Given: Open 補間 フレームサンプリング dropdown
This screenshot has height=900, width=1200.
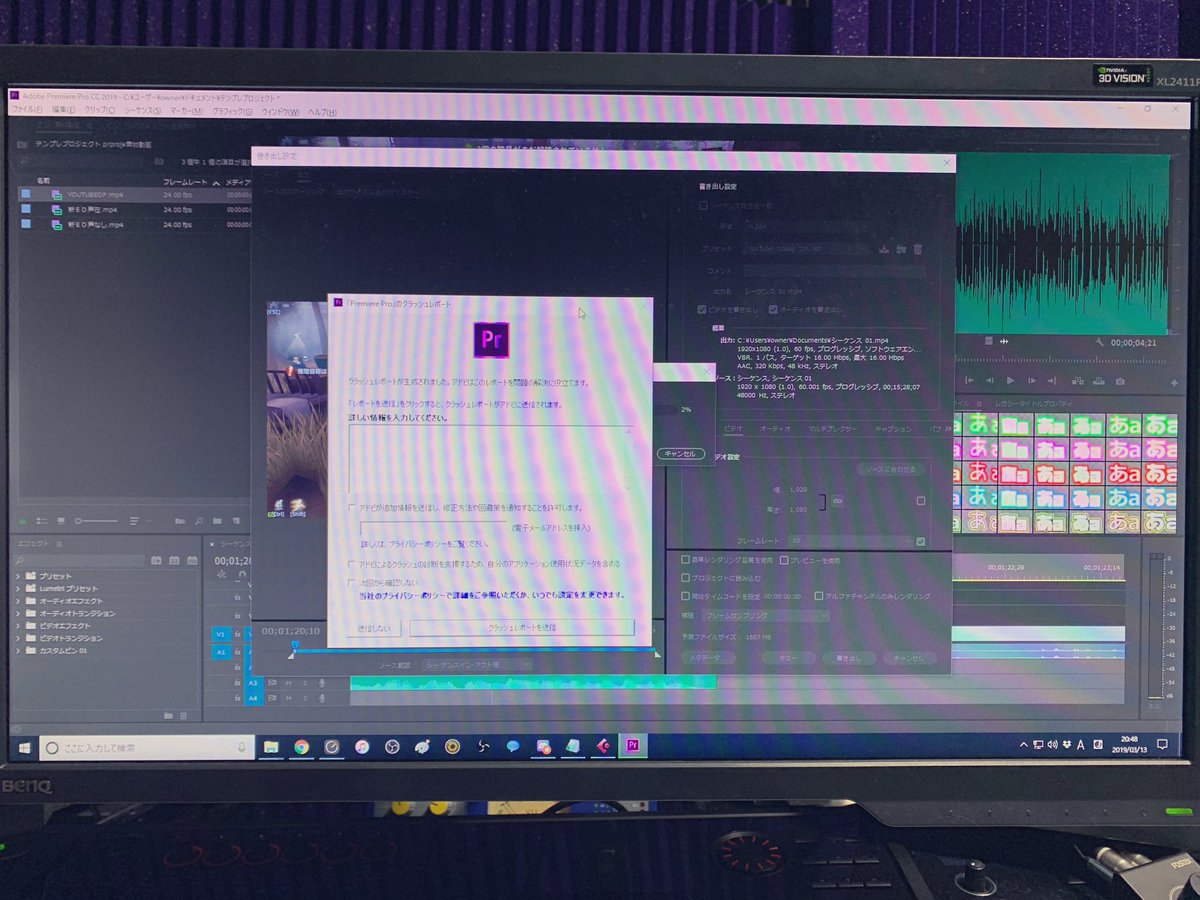Looking at the screenshot, I should [x=765, y=616].
